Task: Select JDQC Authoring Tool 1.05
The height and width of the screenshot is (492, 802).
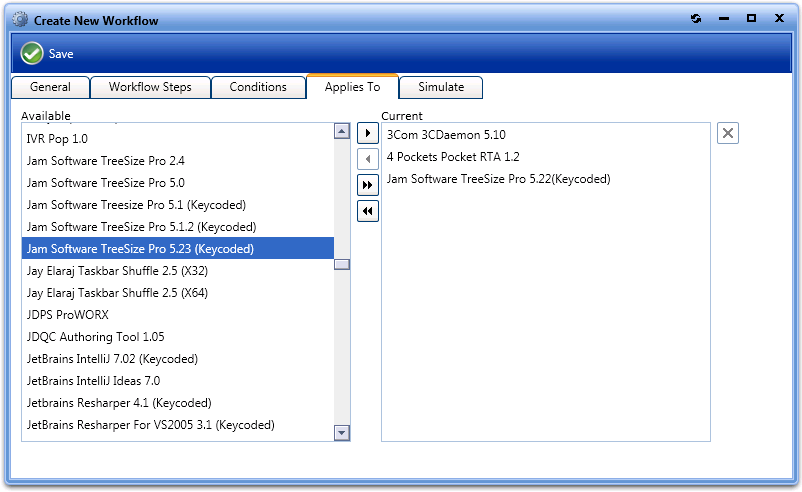Action: click(178, 337)
